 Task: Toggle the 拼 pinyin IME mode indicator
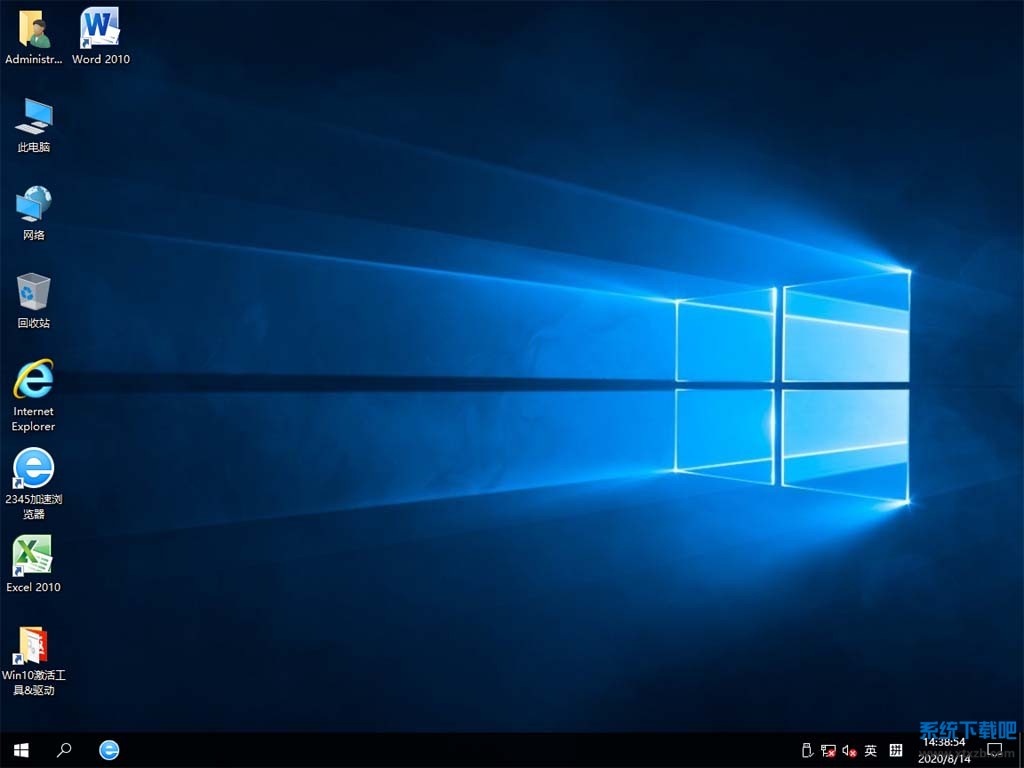pyautogui.click(x=896, y=750)
